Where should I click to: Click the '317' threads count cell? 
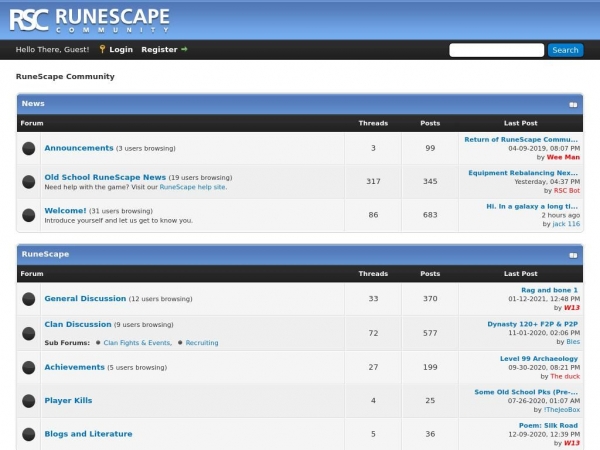[x=373, y=181]
